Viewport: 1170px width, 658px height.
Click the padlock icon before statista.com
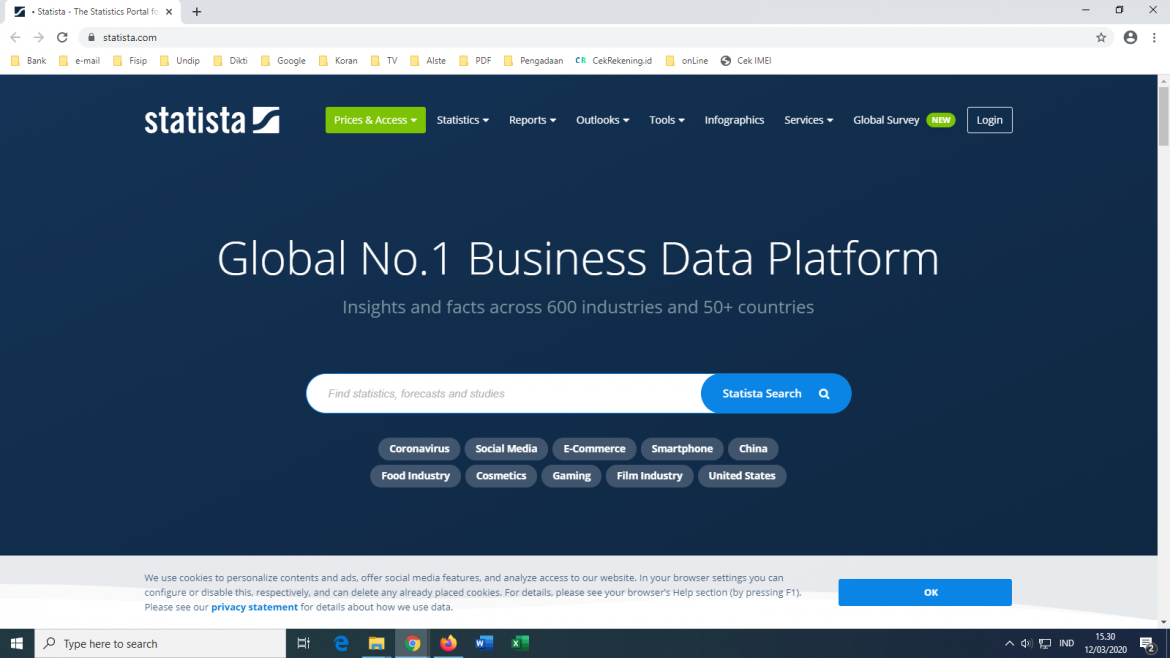coord(90,36)
